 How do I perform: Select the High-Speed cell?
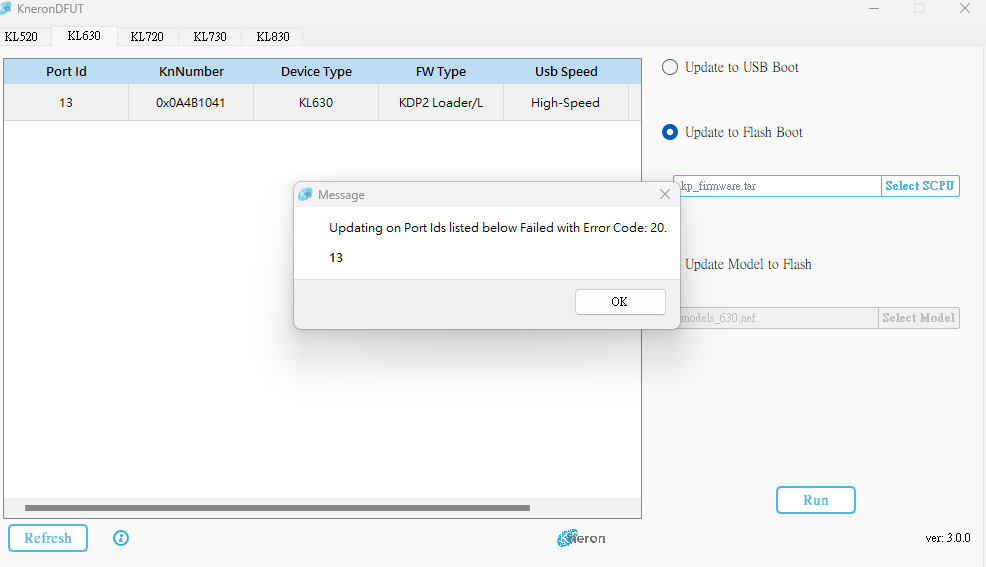(566, 102)
